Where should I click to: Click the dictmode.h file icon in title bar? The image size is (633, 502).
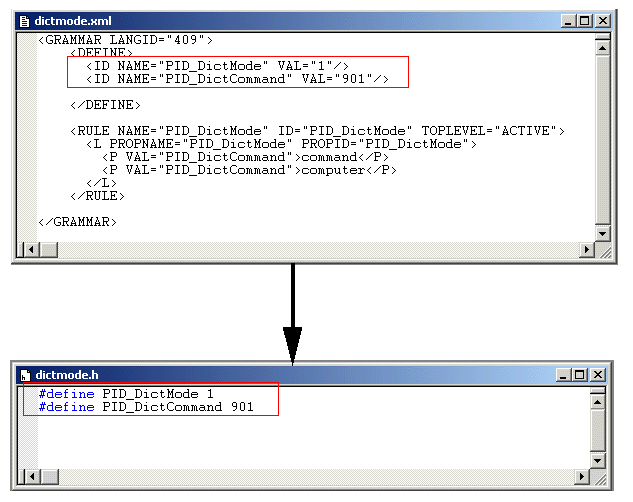click(24, 375)
